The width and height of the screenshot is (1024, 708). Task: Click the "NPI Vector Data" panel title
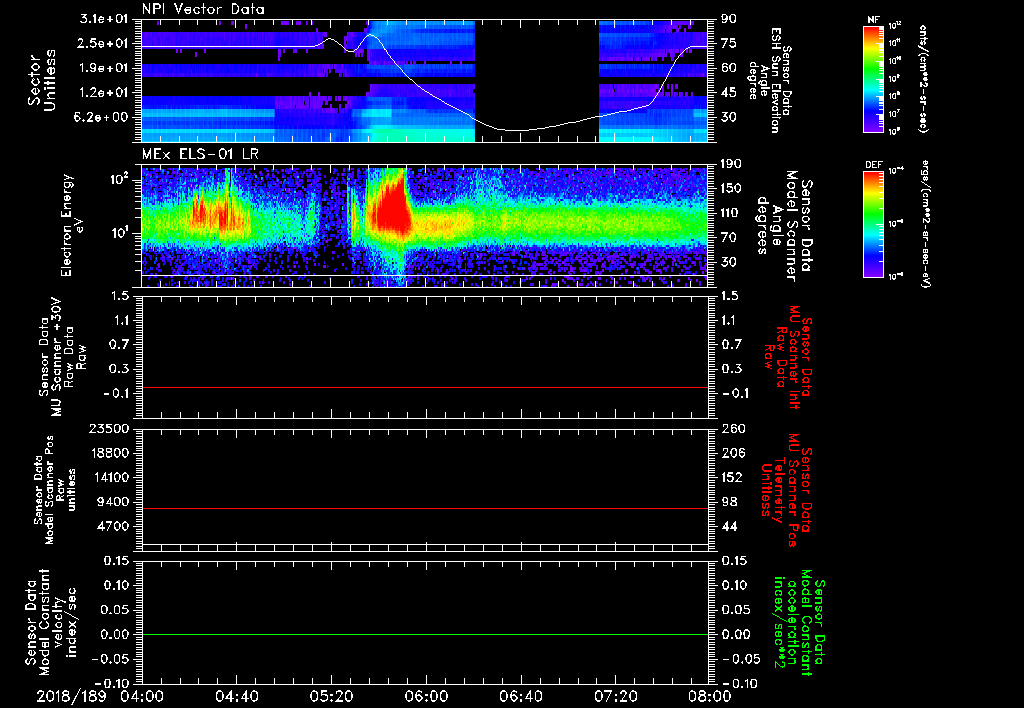(203, 9)
